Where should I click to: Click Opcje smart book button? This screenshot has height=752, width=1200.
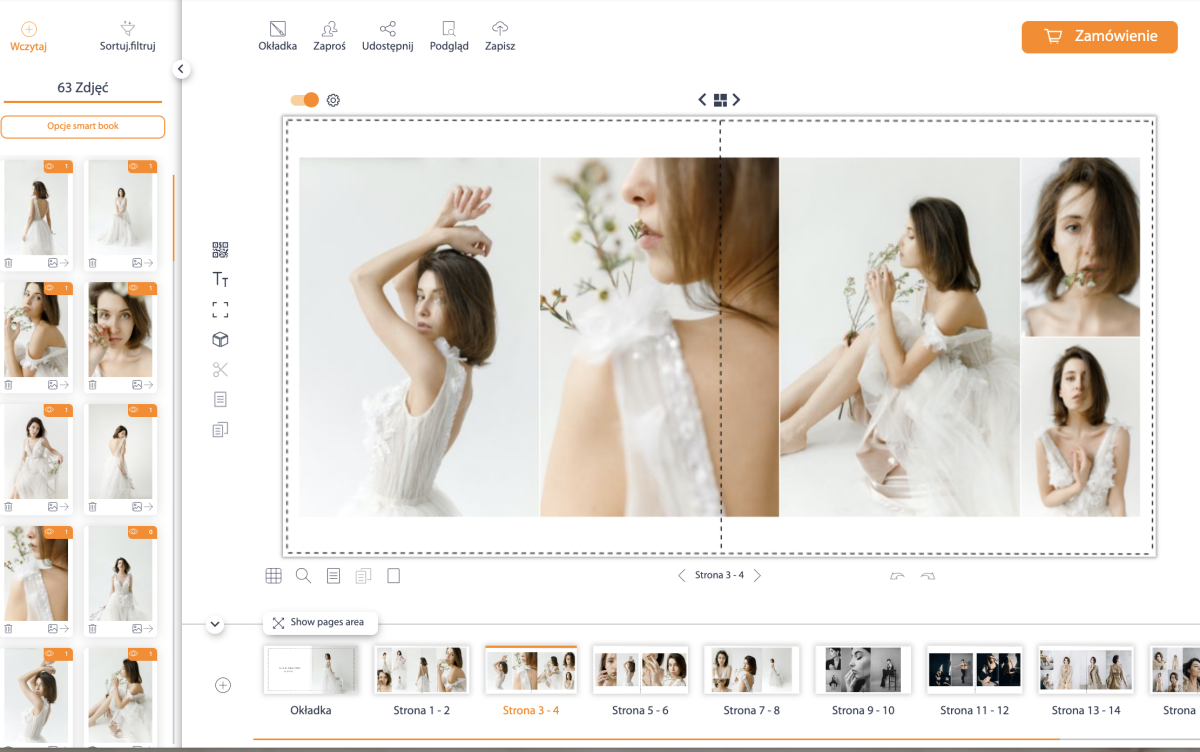pyautogui.click(x=82, y=127)
